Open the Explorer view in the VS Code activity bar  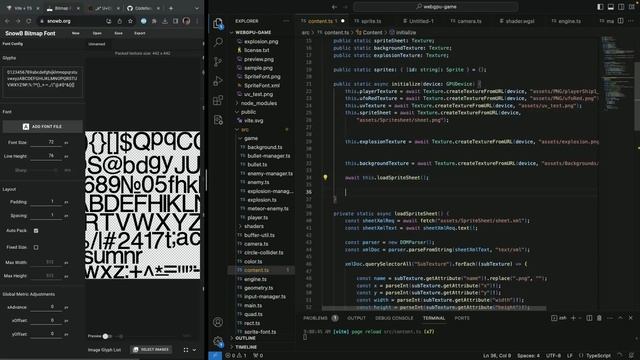tap(218, 24)
